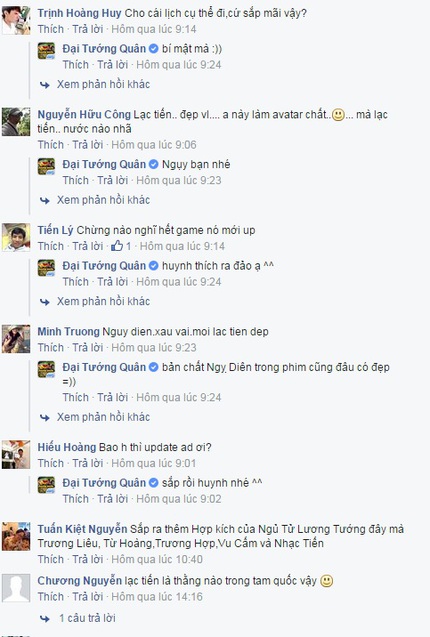Click Trả lời on Tiến Lý's comment

(x=88, y=246)
